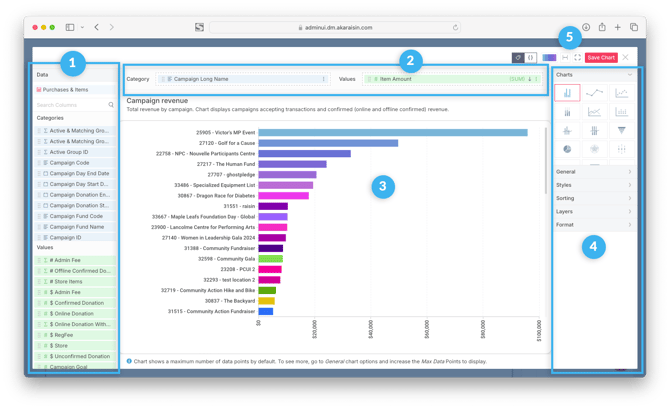Collapse the Charts section chevron

click(629, 74)
